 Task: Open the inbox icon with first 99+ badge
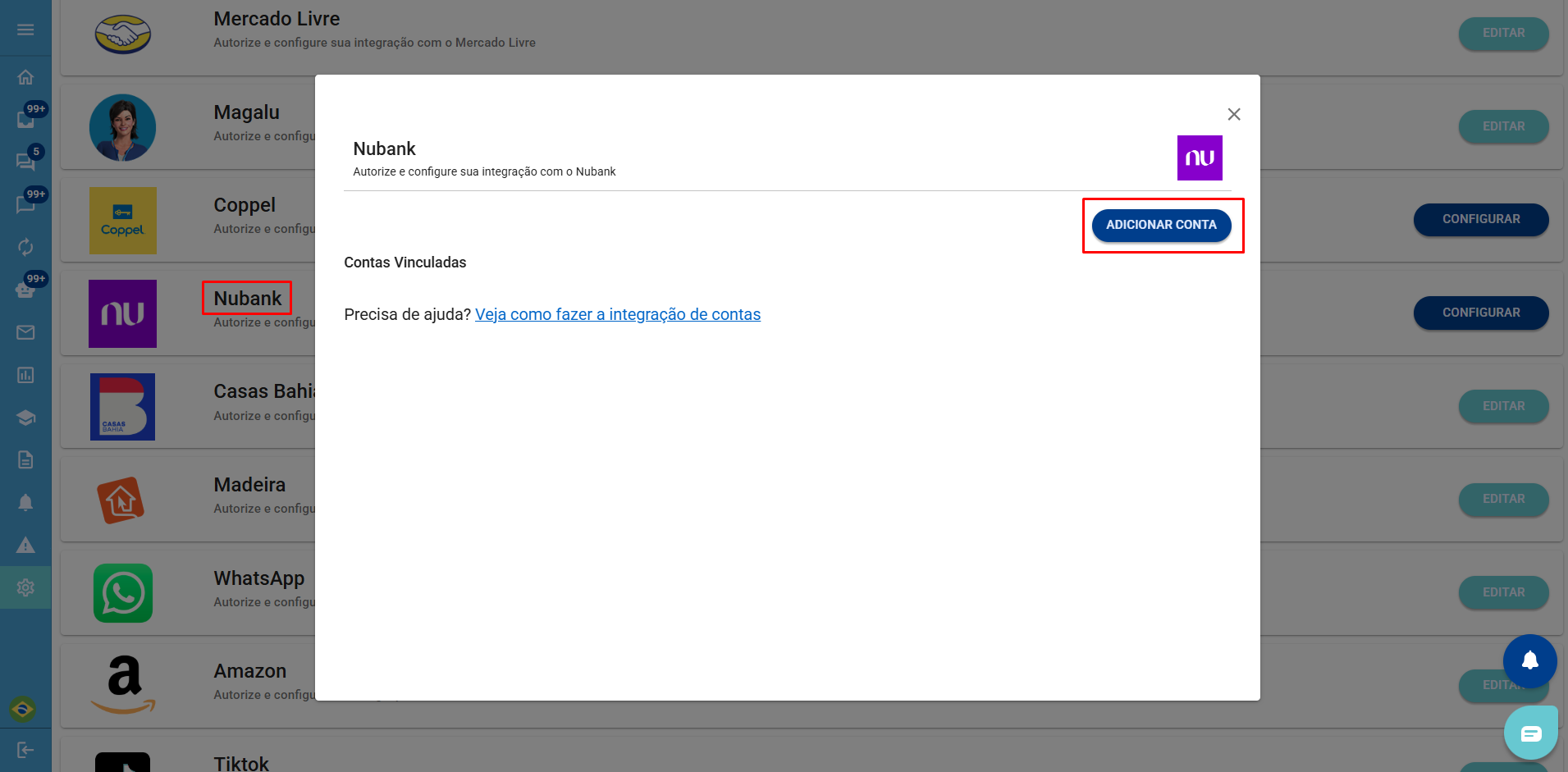[x=25, y=120]
